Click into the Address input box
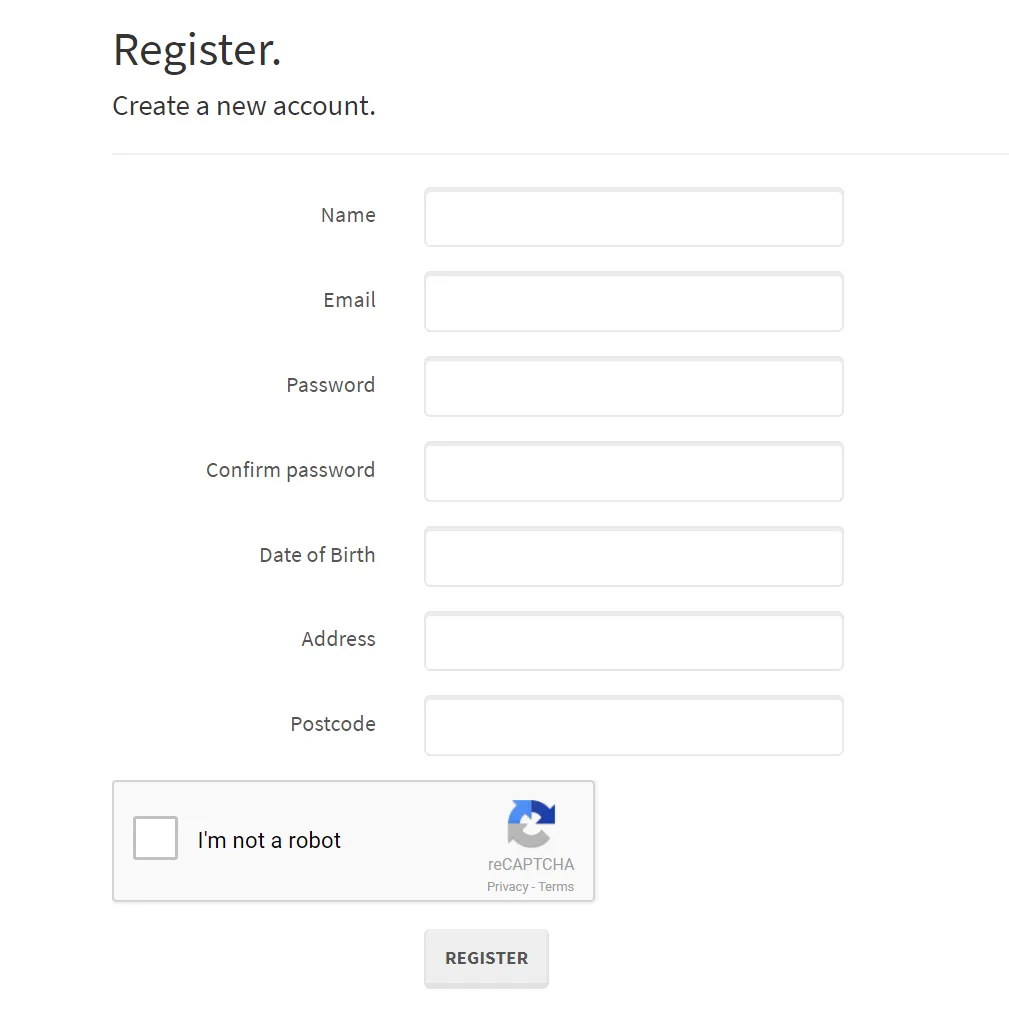Viewport: 1009px width, 1009px height. [633, 641]
